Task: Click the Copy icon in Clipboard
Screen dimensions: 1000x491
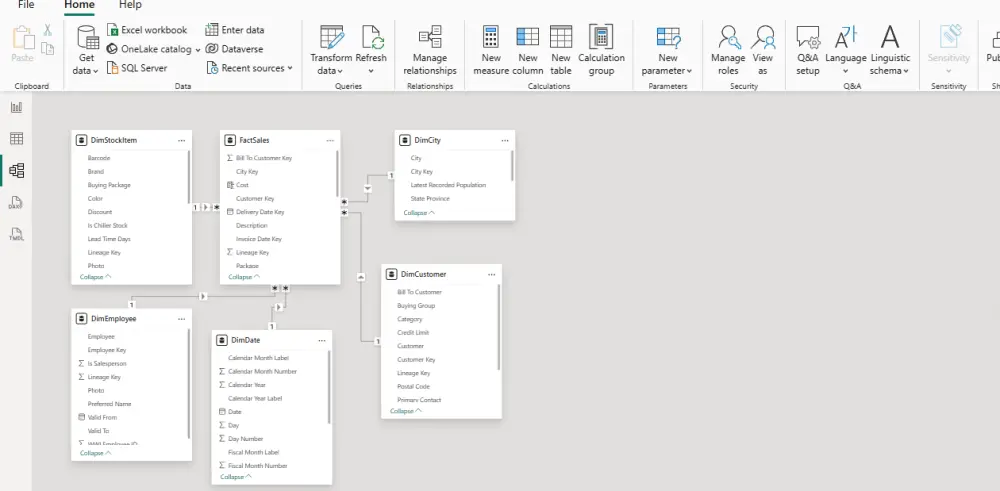Action: 48,48
